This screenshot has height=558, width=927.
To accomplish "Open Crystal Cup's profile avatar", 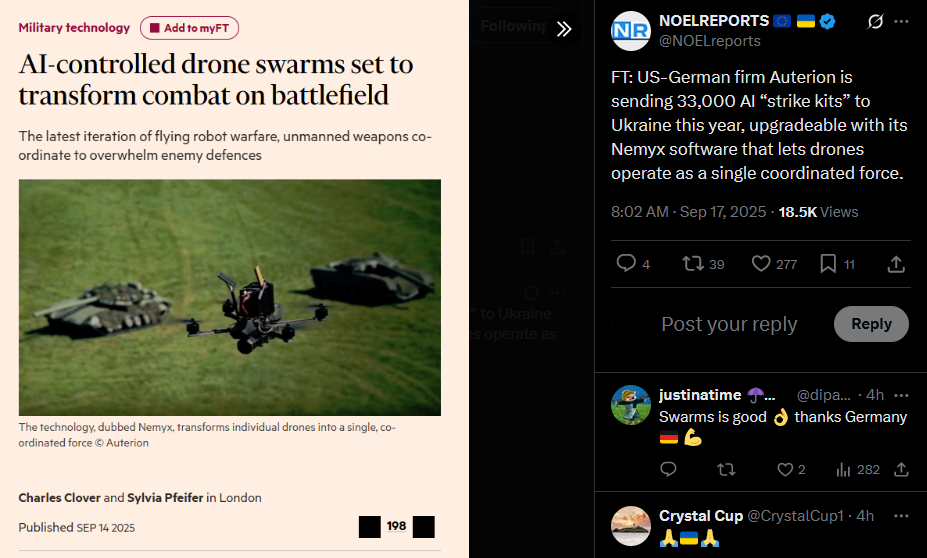I will 630,525.
